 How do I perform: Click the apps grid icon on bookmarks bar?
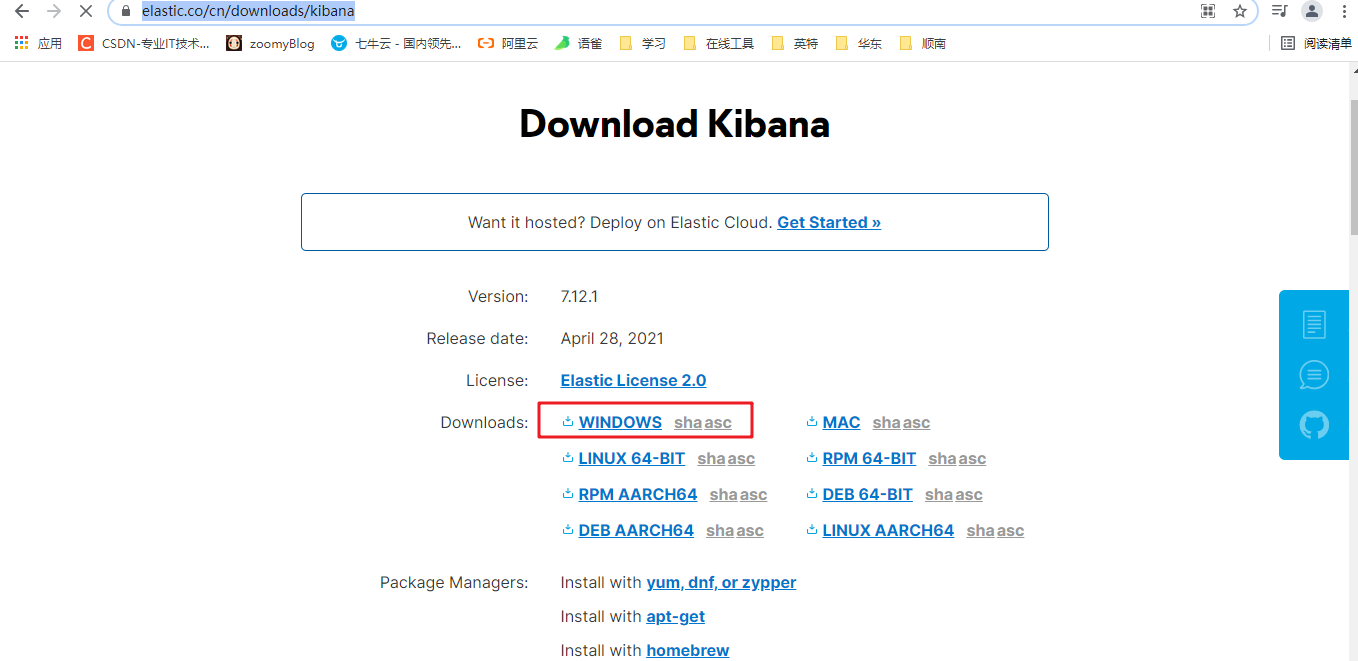pos(21,43)
